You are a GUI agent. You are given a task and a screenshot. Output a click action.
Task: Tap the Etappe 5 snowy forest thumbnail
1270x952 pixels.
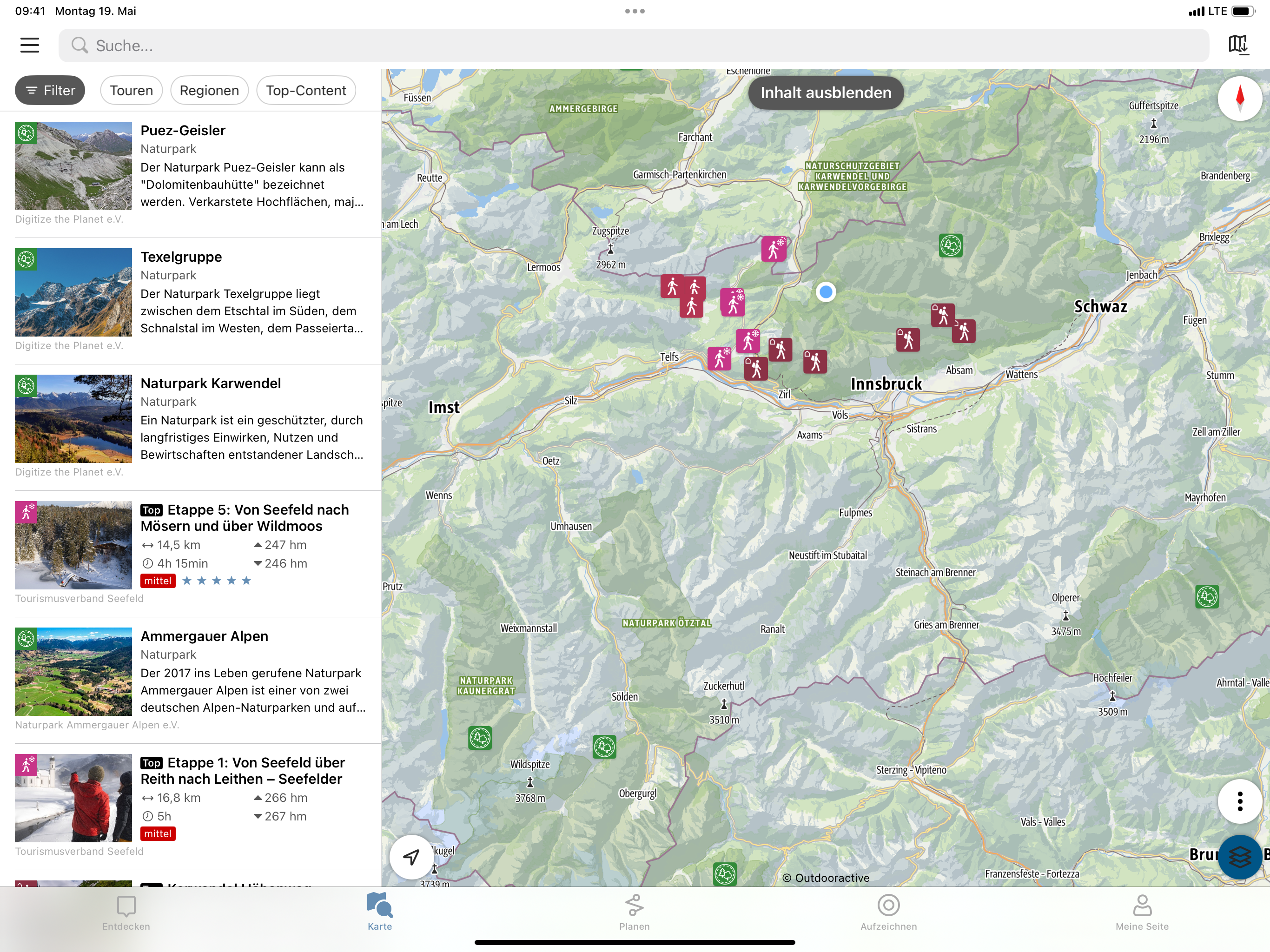(x=73, y=545)
